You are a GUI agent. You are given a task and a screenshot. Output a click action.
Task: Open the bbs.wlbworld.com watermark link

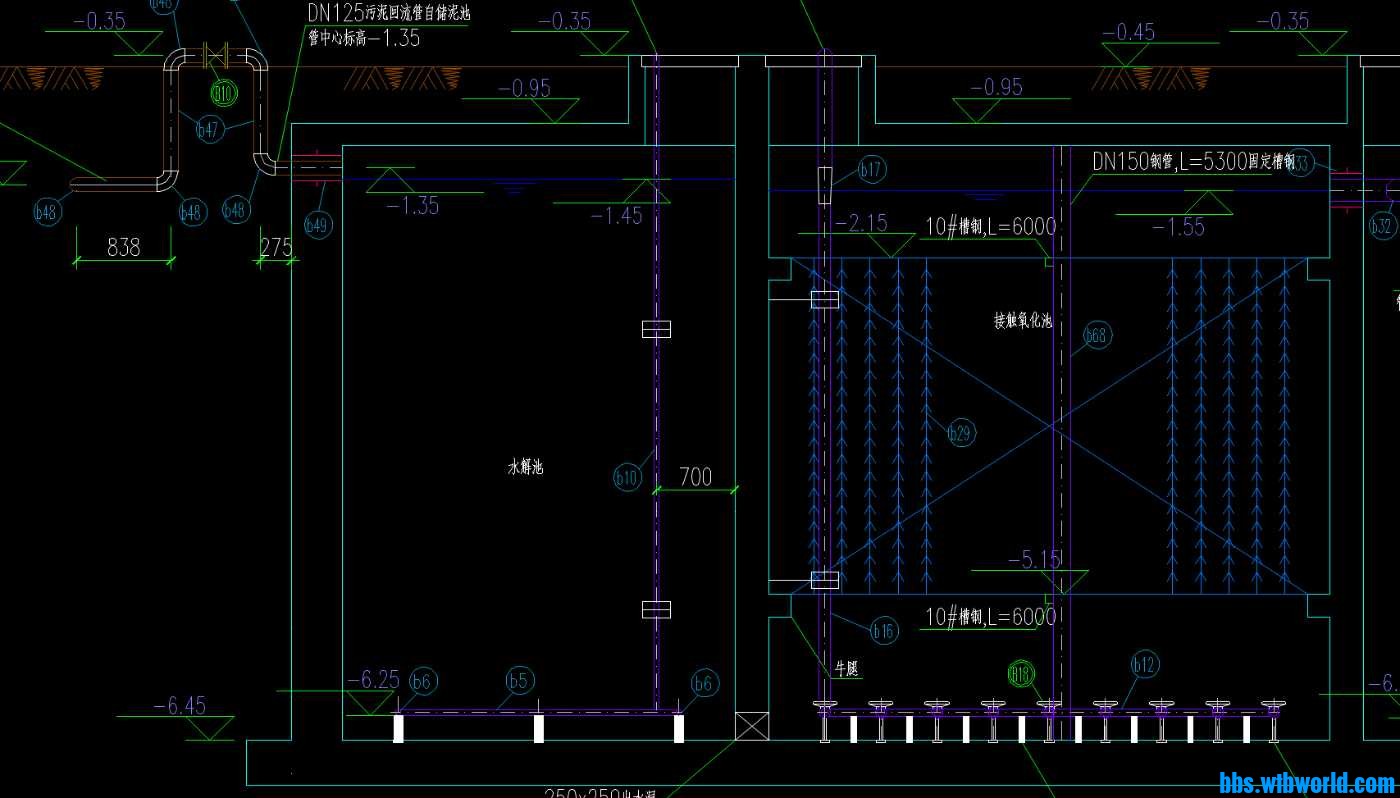click(1306, 782)
